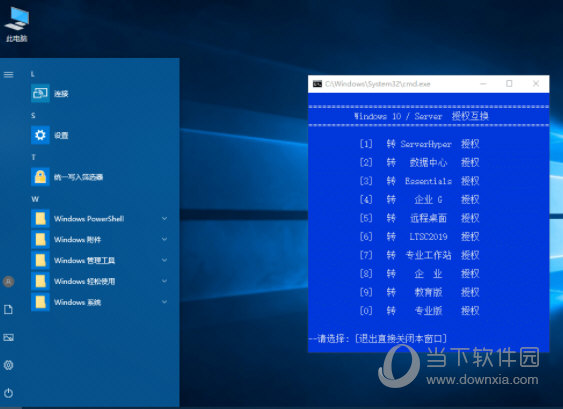The height and width of the screenshot is (409, 563).
Task: Expand Windows 轻松使用 chevron
Action: (x=164, y=281)
